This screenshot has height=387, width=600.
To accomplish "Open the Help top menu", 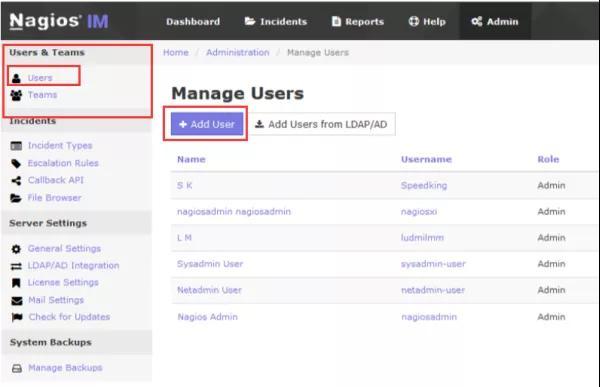I will tap(427, 21).
